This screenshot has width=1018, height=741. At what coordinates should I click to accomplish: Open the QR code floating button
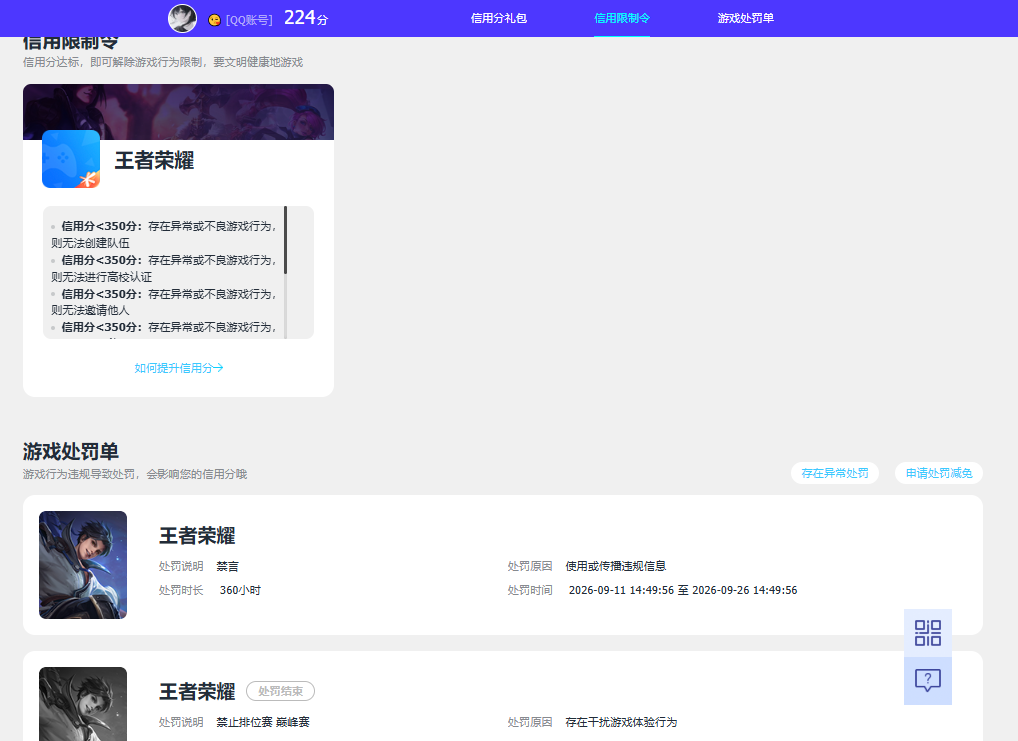point(928,633)
